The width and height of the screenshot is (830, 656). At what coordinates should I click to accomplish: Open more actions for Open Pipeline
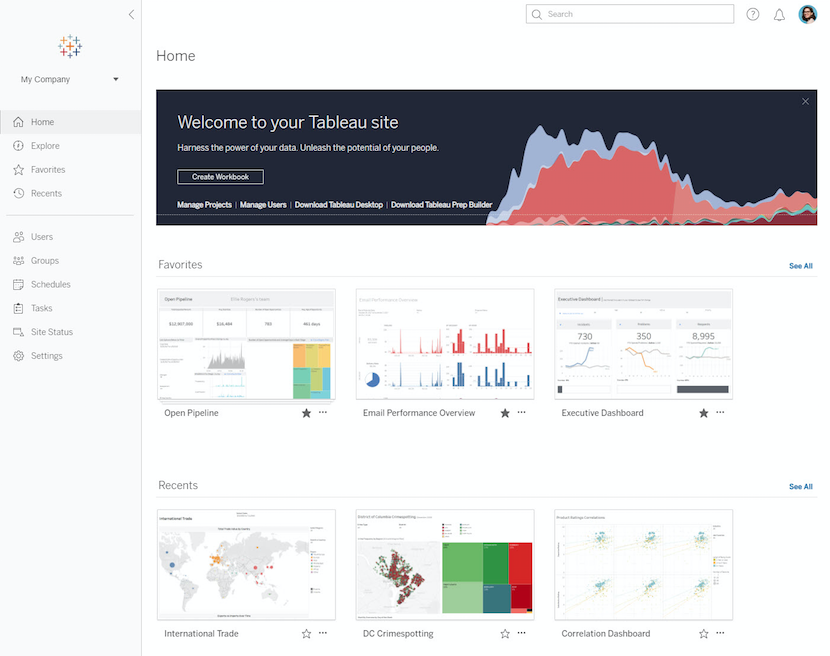click(x=323, y=412)
